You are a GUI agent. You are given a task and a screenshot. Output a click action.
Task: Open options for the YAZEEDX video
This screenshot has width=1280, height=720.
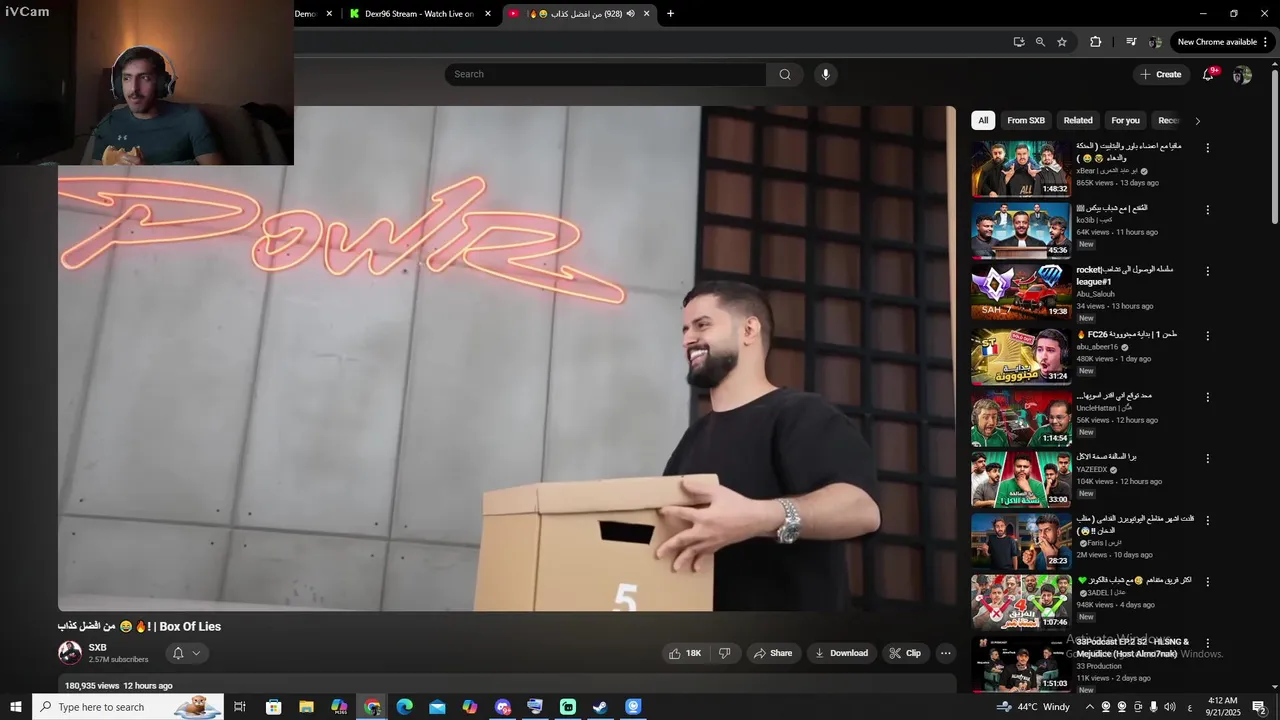click(1207, 458)
